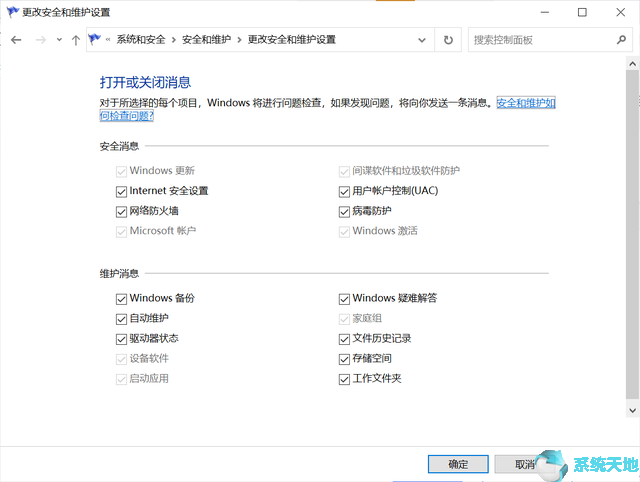The image size is (640, 482).
Task: Expand the double chevron before 系统和安全
Action: 108,40
